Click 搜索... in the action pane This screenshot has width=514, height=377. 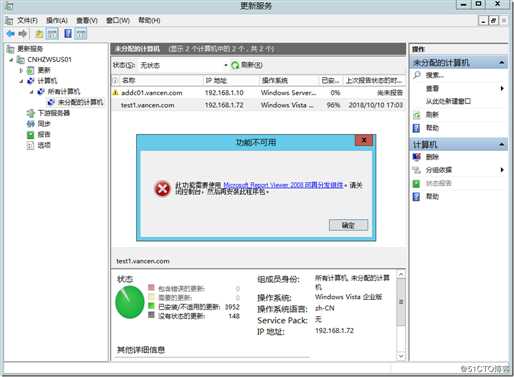[x=435, y=75]
